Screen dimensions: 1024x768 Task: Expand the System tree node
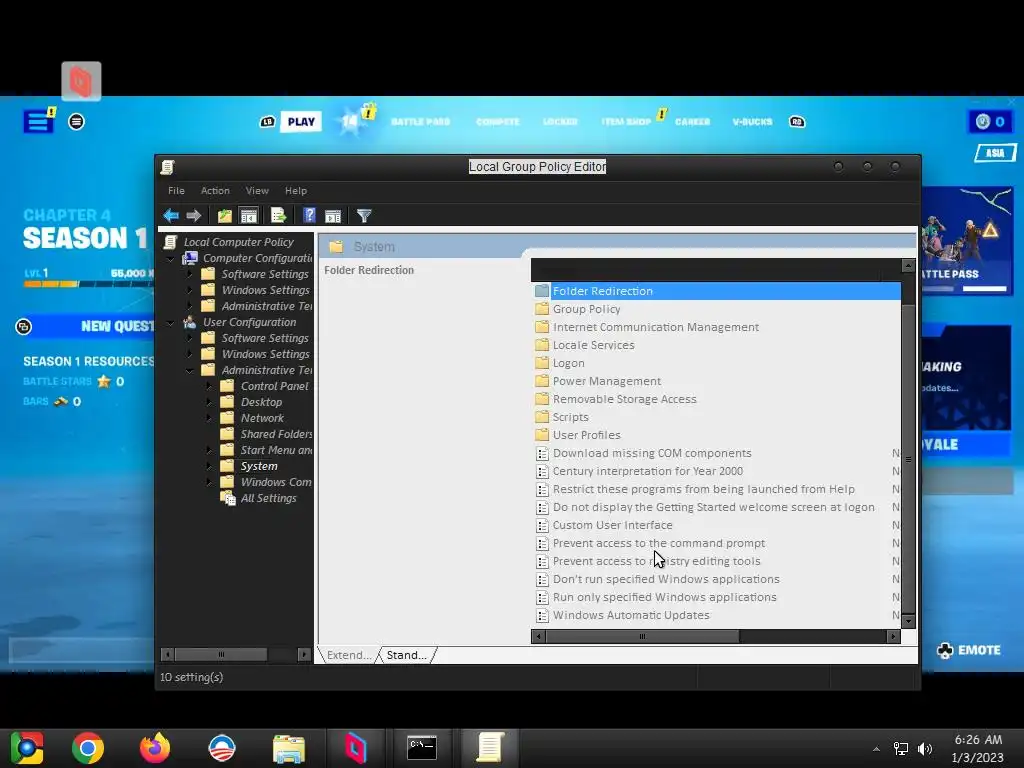tap(209, 466)
